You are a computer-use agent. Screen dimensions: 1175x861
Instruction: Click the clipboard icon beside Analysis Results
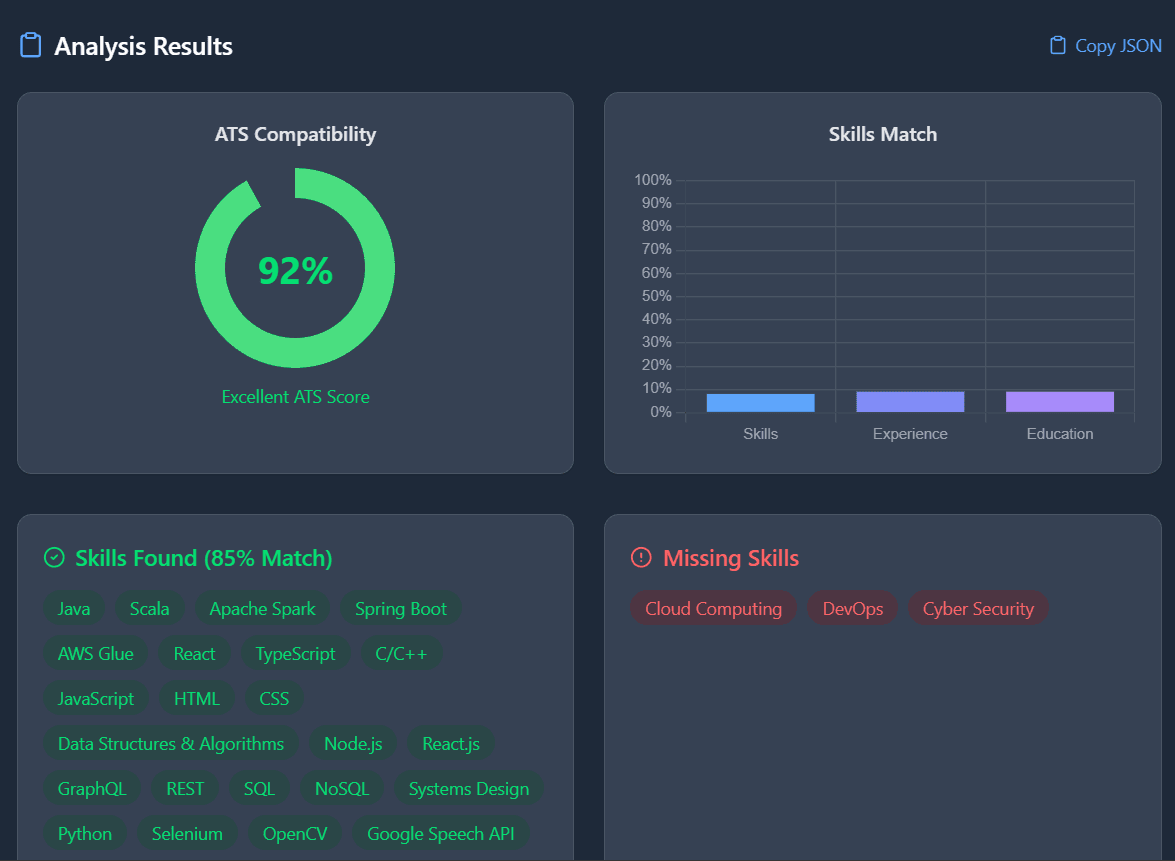31,45
